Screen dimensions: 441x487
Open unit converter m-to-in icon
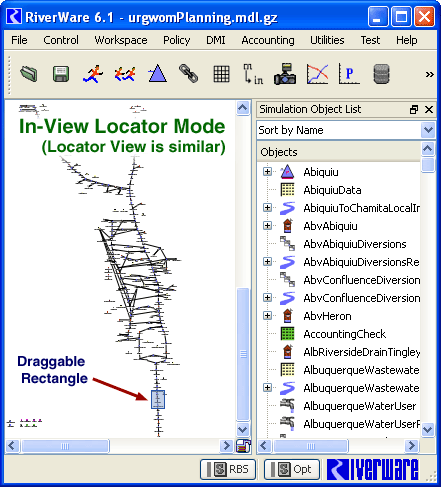253,74
